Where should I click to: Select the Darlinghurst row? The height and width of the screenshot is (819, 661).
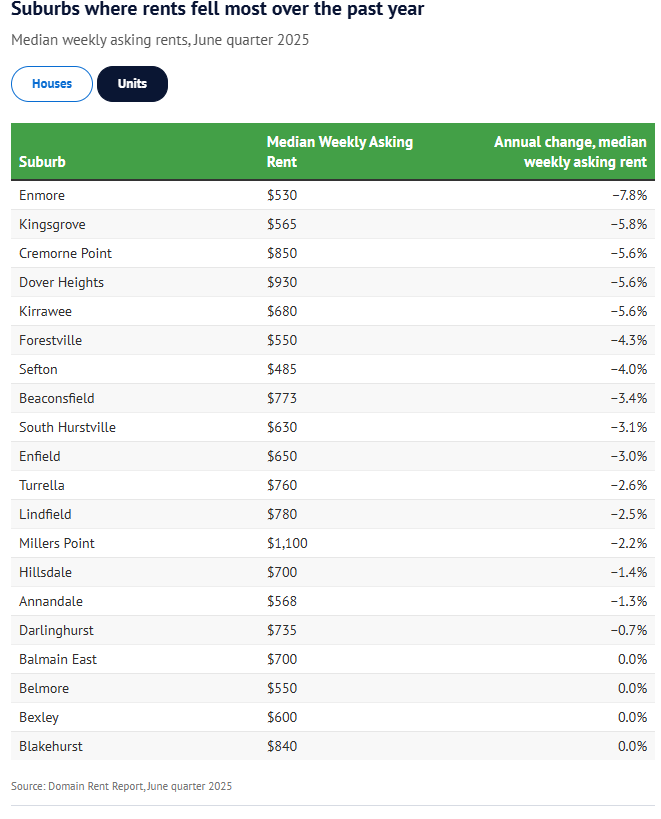(x=56, y=630)
